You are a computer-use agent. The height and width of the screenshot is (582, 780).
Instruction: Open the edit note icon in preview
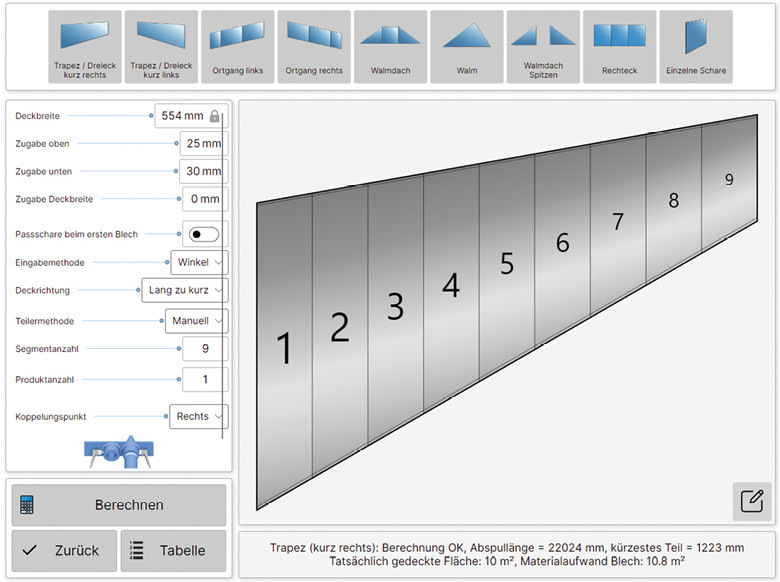pos(752,501)
